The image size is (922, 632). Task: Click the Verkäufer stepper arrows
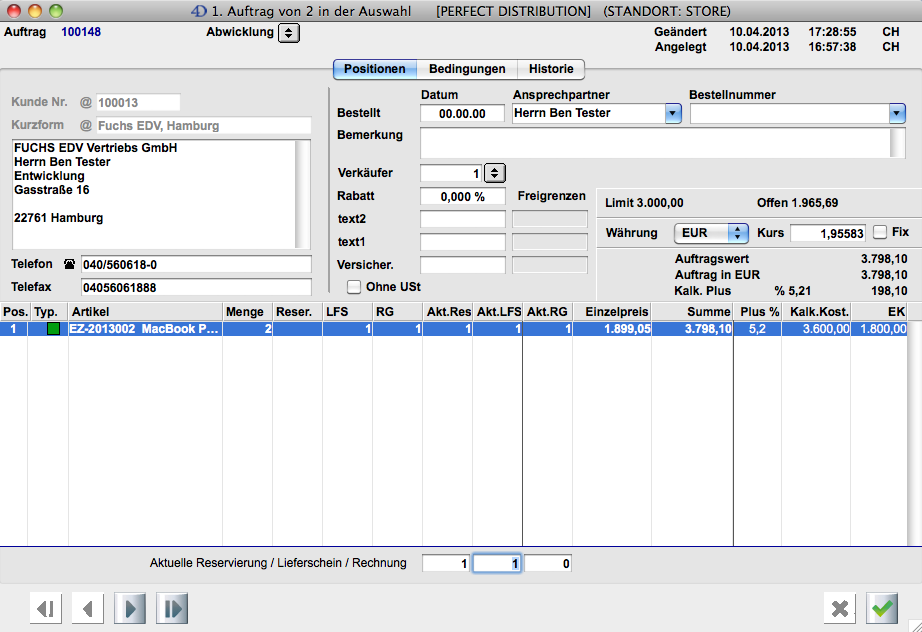pos(495,173)
